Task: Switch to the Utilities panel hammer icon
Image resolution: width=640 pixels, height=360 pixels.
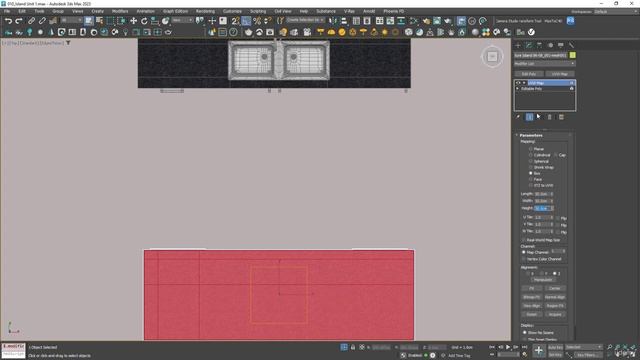Action: (x=571, y=45)
